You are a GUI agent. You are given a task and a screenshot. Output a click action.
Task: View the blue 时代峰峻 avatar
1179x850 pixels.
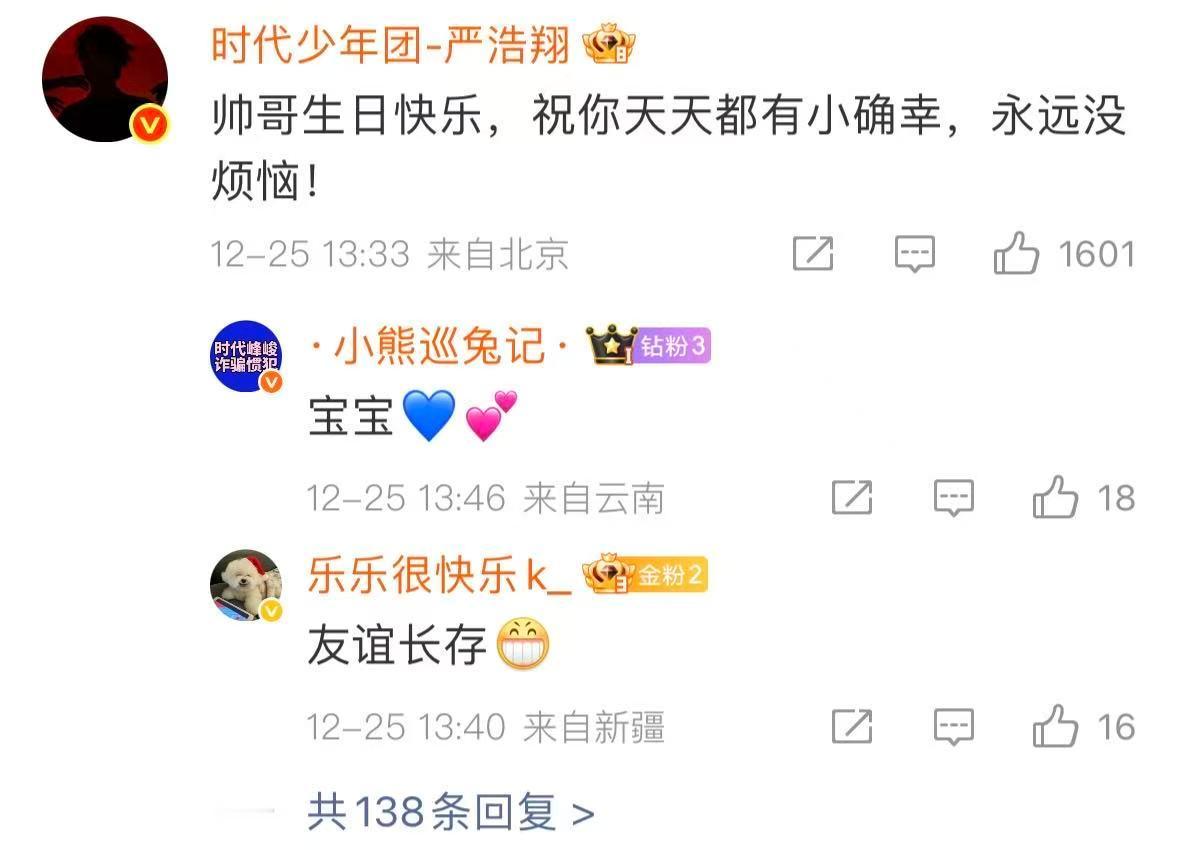click(x=246, y=356)
